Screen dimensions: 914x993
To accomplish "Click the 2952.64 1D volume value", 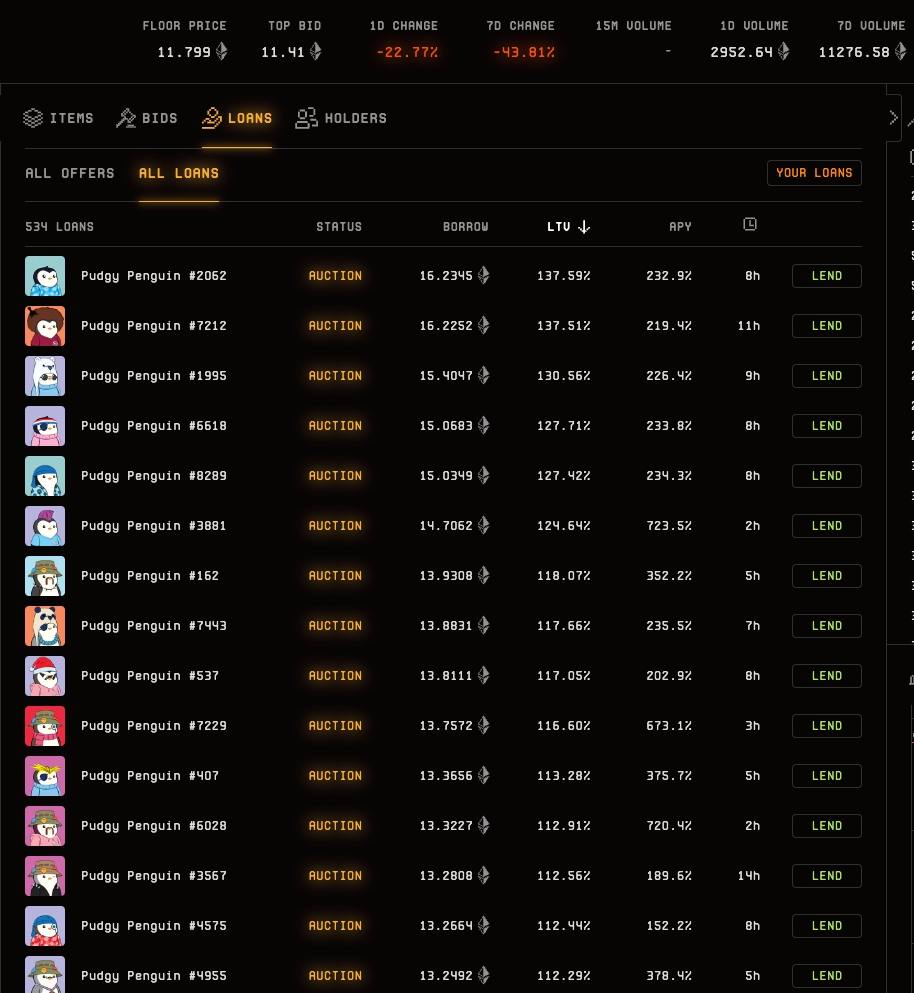I will click(x=742, y=52).
